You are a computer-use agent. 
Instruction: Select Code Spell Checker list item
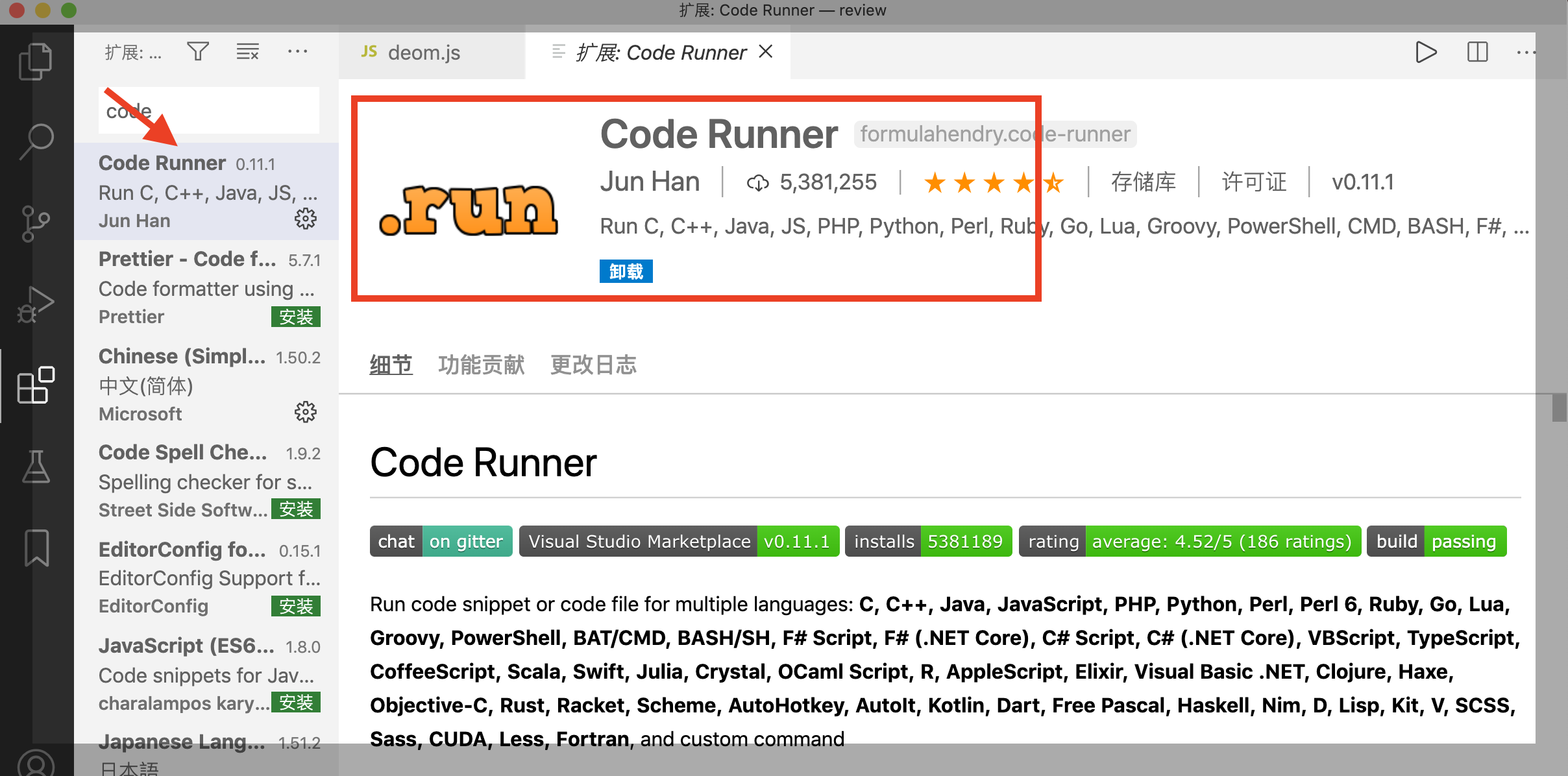206,481
